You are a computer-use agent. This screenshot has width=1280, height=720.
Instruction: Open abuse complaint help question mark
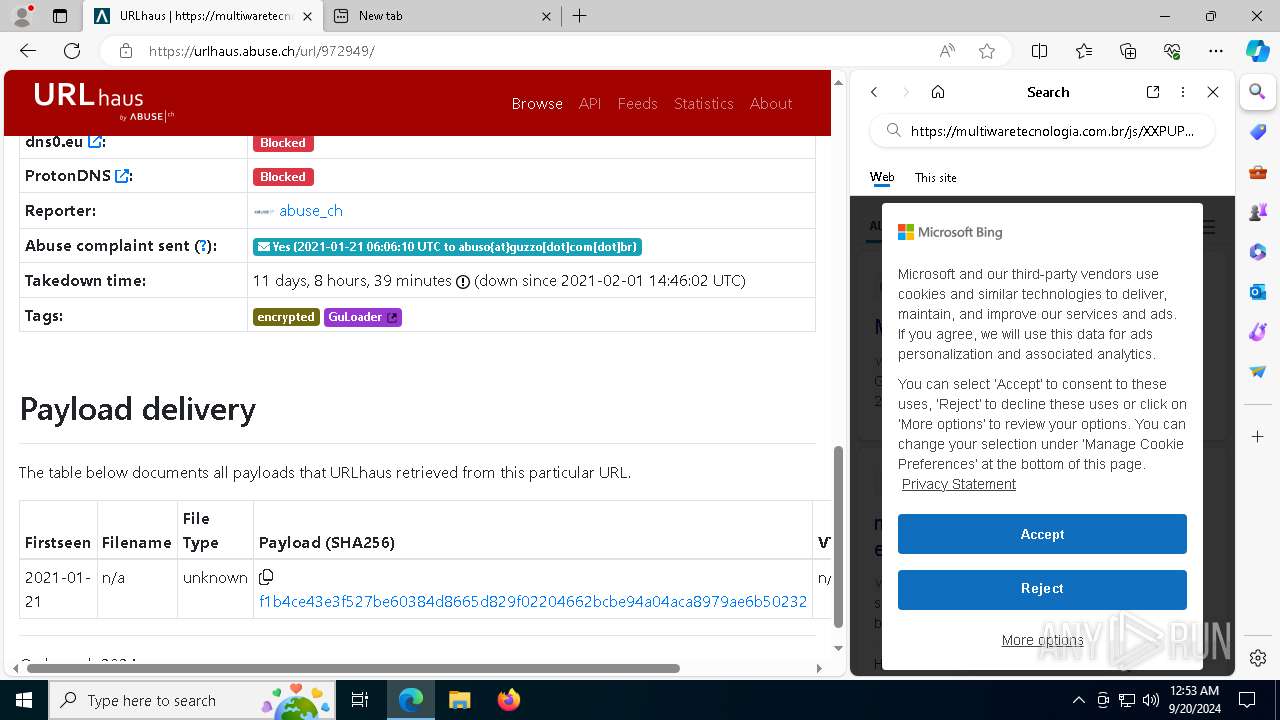pos(203,246)
